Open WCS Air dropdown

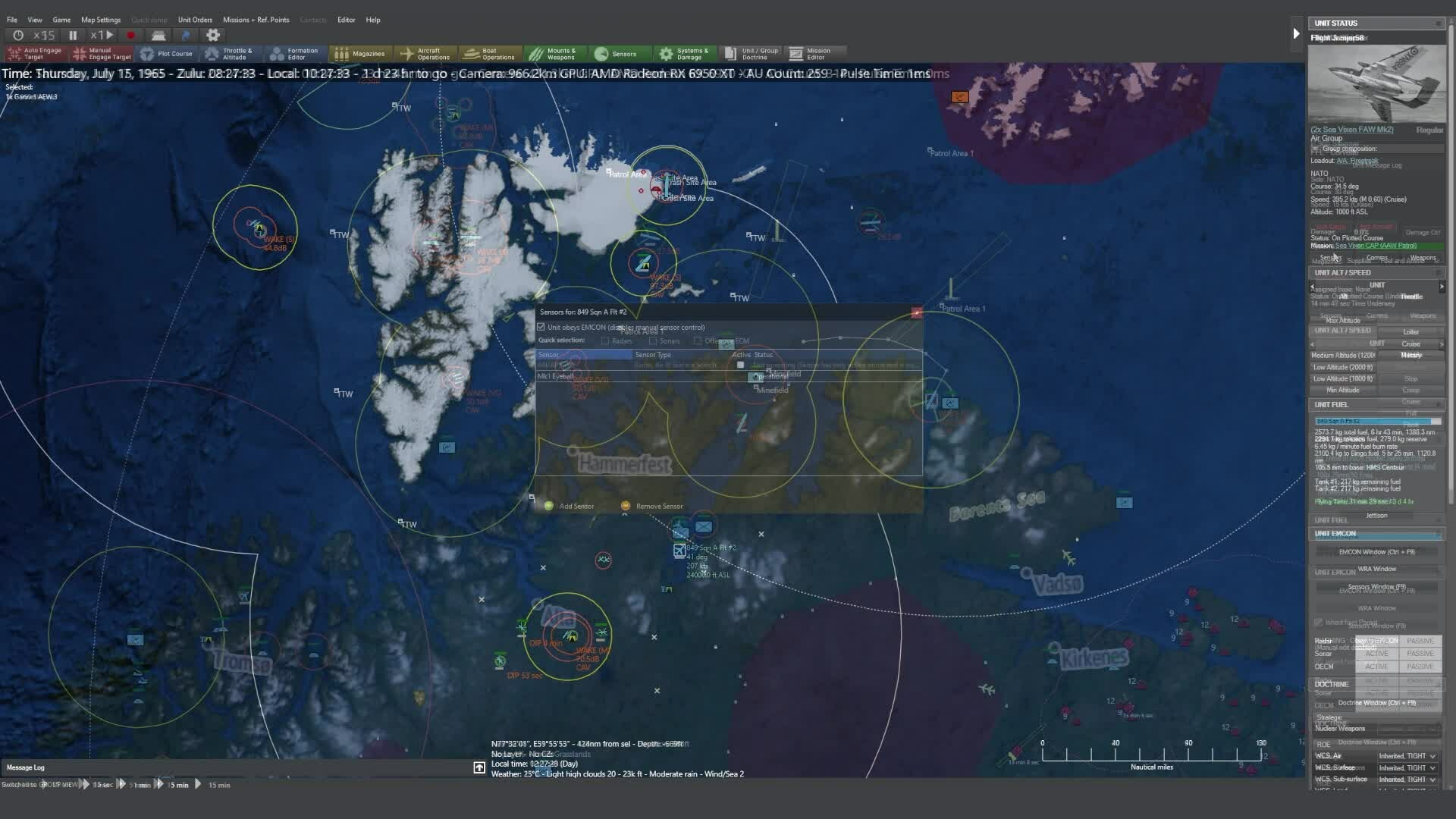tap(1407, 756)
